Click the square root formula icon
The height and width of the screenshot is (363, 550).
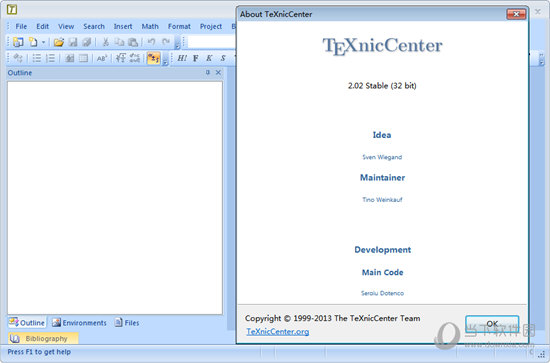pyautogui.click(x=121, y=58)
